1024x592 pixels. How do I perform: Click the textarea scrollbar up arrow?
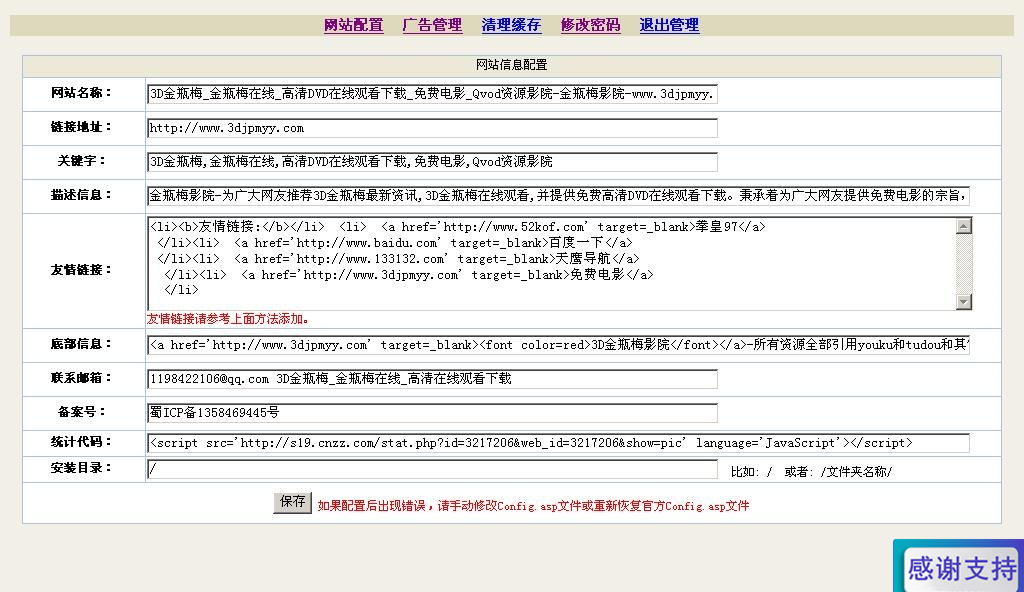pos(964,226)
